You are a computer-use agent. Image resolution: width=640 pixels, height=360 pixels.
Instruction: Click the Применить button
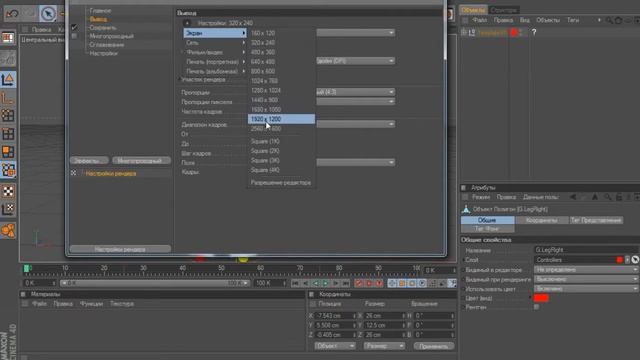tap(433, 346)
